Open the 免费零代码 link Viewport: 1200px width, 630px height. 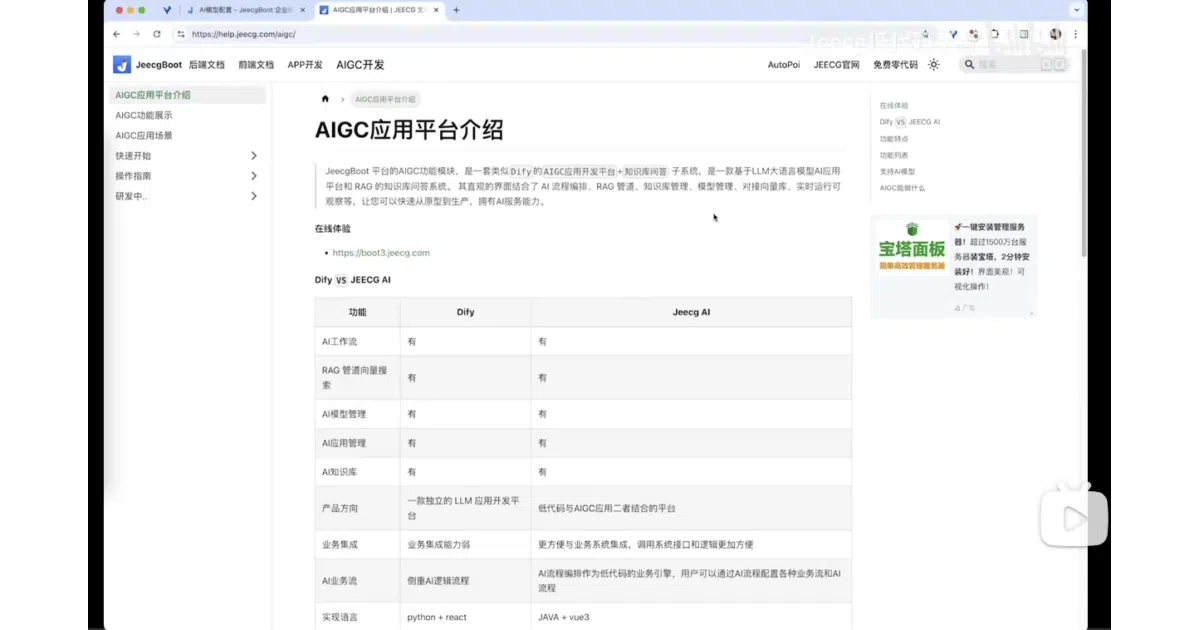tap(895, 65)
